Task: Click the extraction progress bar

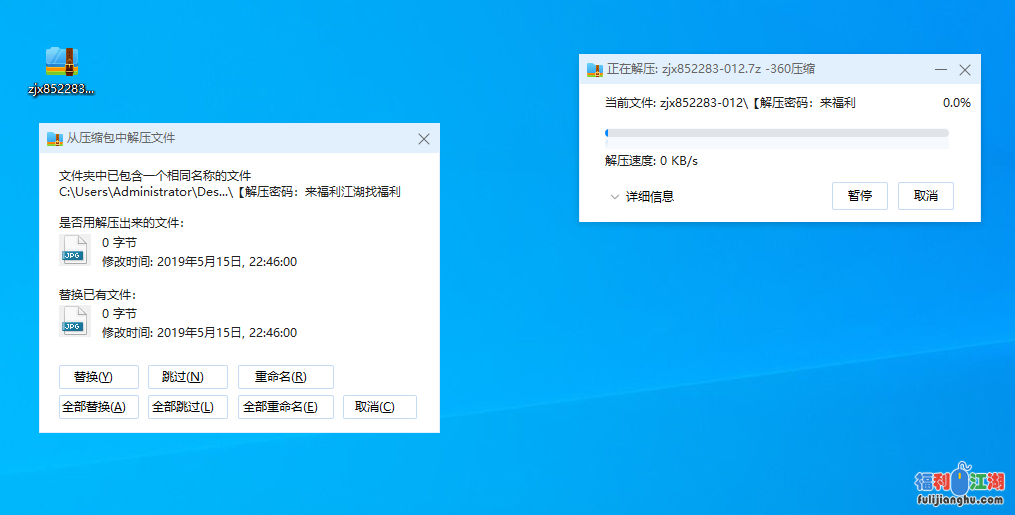Action: click(776, 132)
